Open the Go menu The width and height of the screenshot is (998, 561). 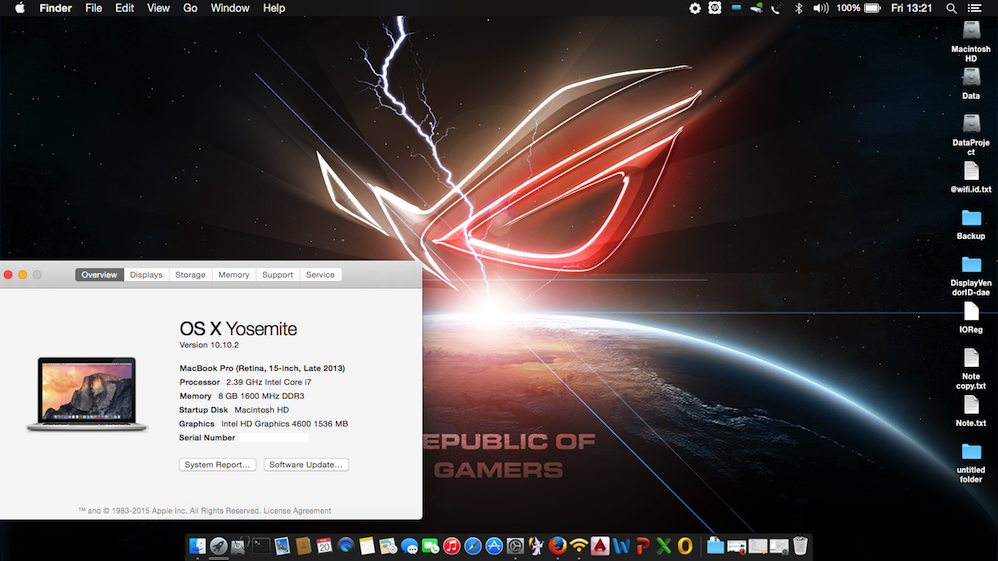(x=190, y=8)
